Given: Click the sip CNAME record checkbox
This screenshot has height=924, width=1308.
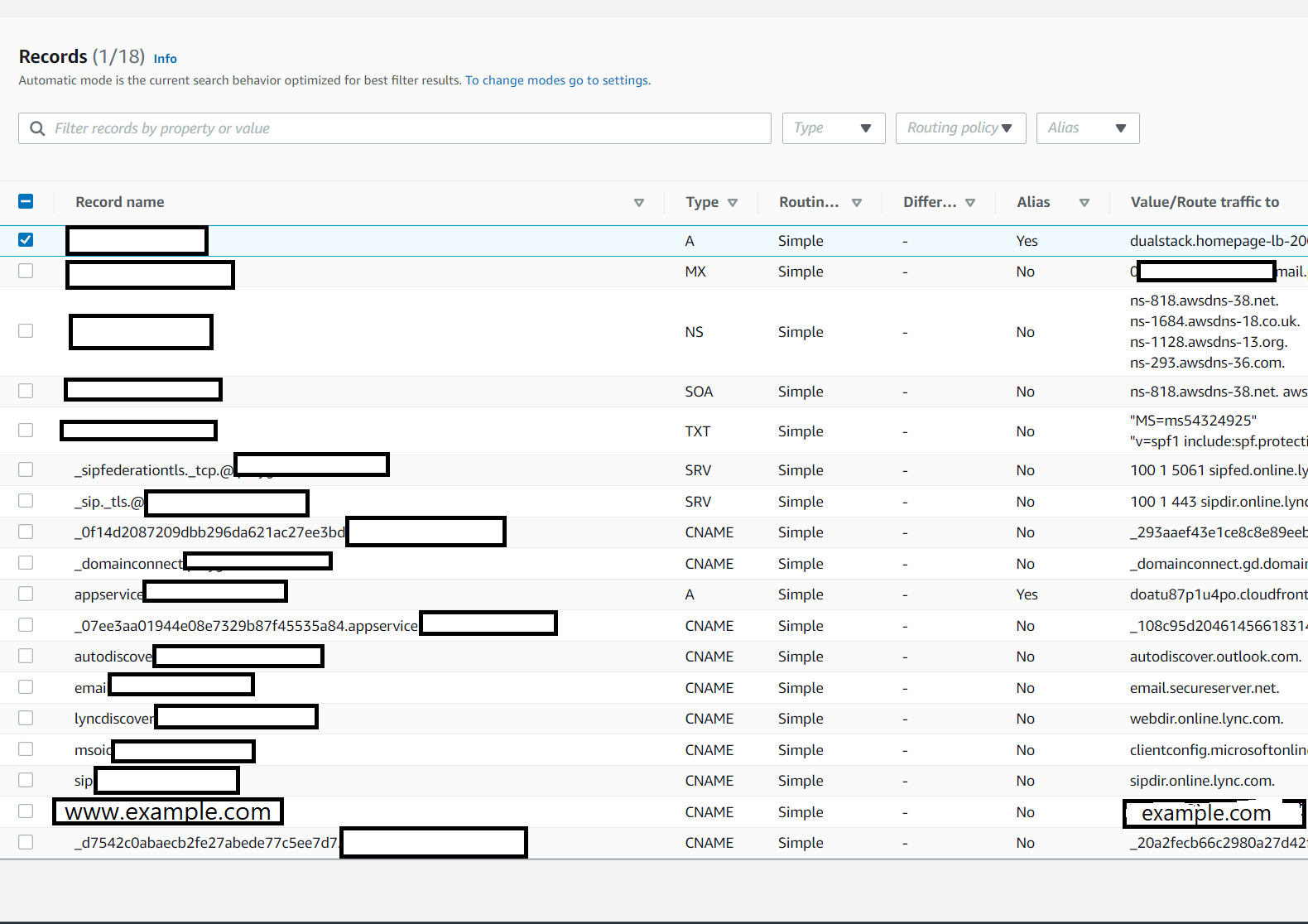Looking at the screenshot, I should coord(26,780).
